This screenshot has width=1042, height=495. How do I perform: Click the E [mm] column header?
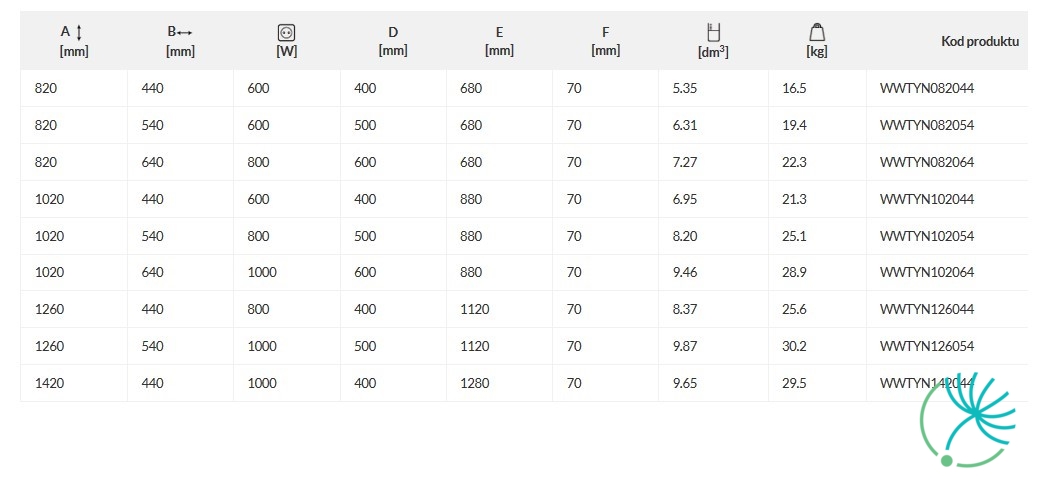click(x=499, y=41)
